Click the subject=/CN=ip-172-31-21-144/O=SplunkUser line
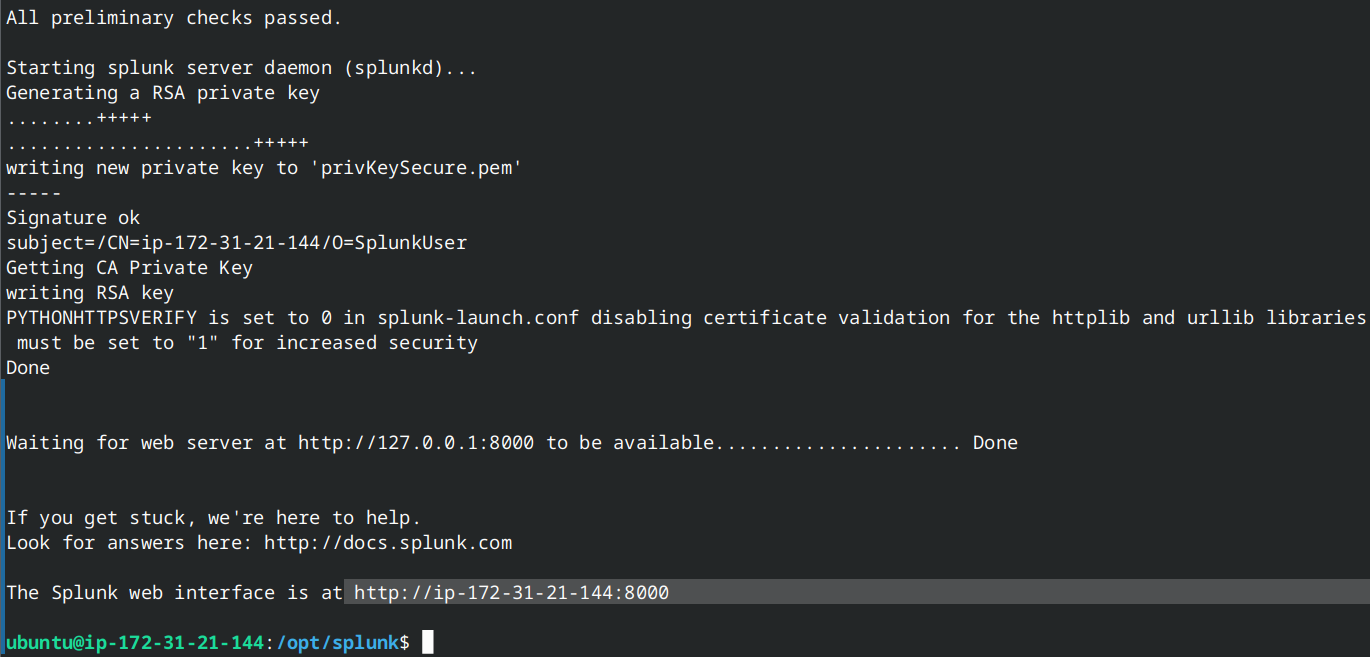The height and width of the screenshot is (657, 1370). (236, 243)
